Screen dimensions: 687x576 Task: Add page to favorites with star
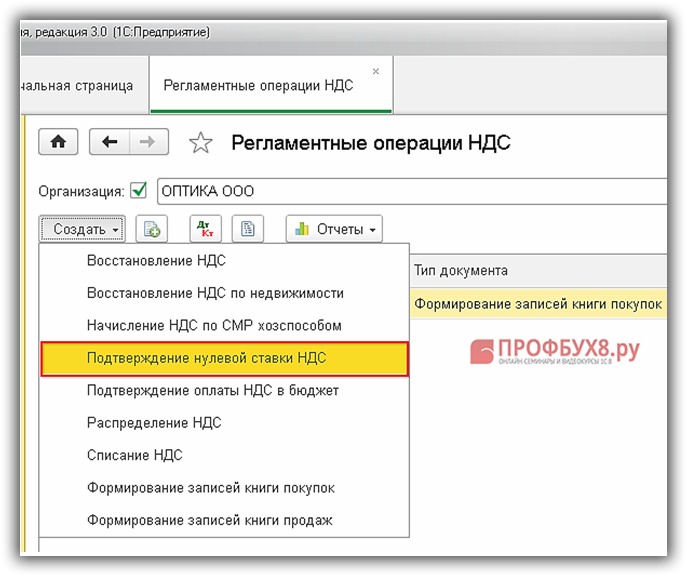pos(201,143)
